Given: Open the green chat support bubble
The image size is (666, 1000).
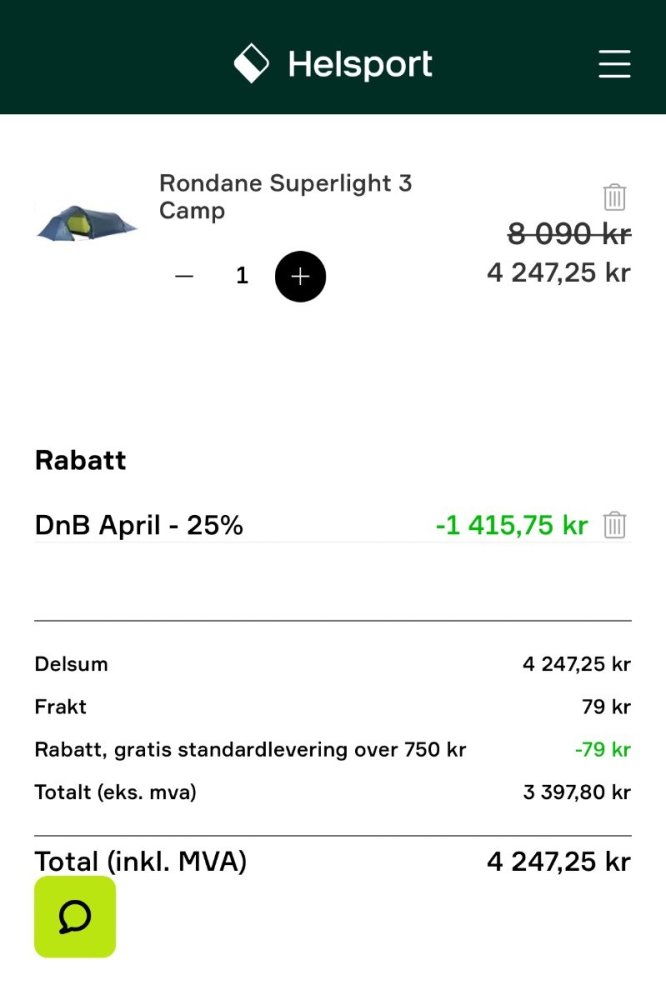Looking at the screenshot, I should pos(75,917).
